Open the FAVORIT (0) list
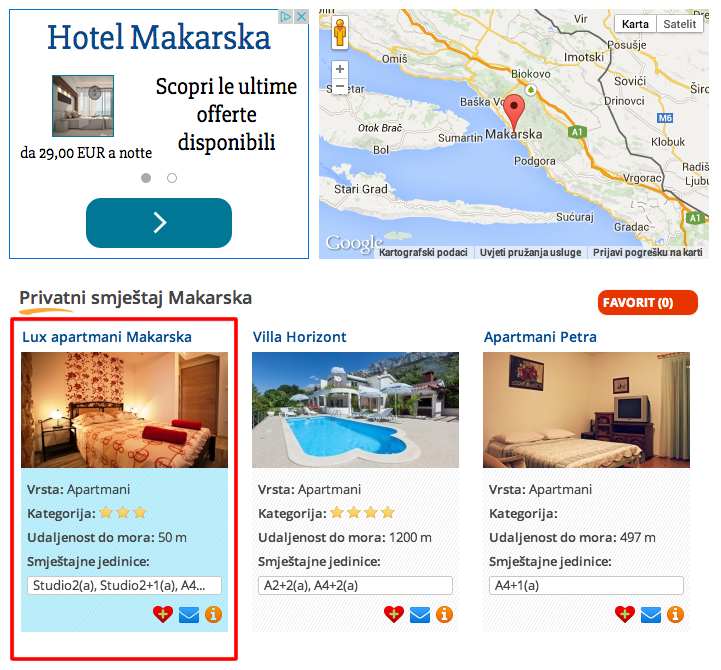Screen dimensions: 721x670 coord(648,303)
